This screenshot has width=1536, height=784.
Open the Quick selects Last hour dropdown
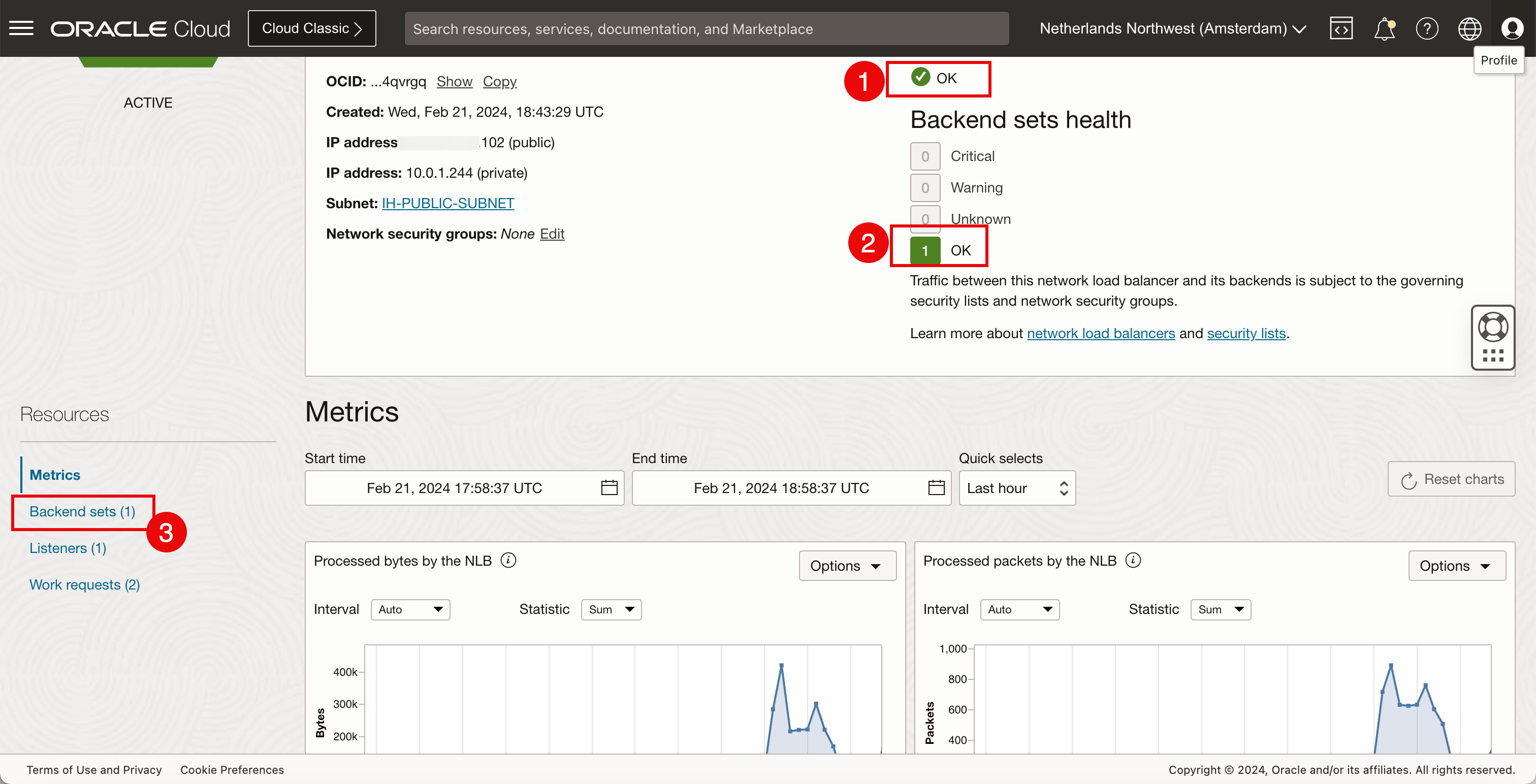point(1017,487)
